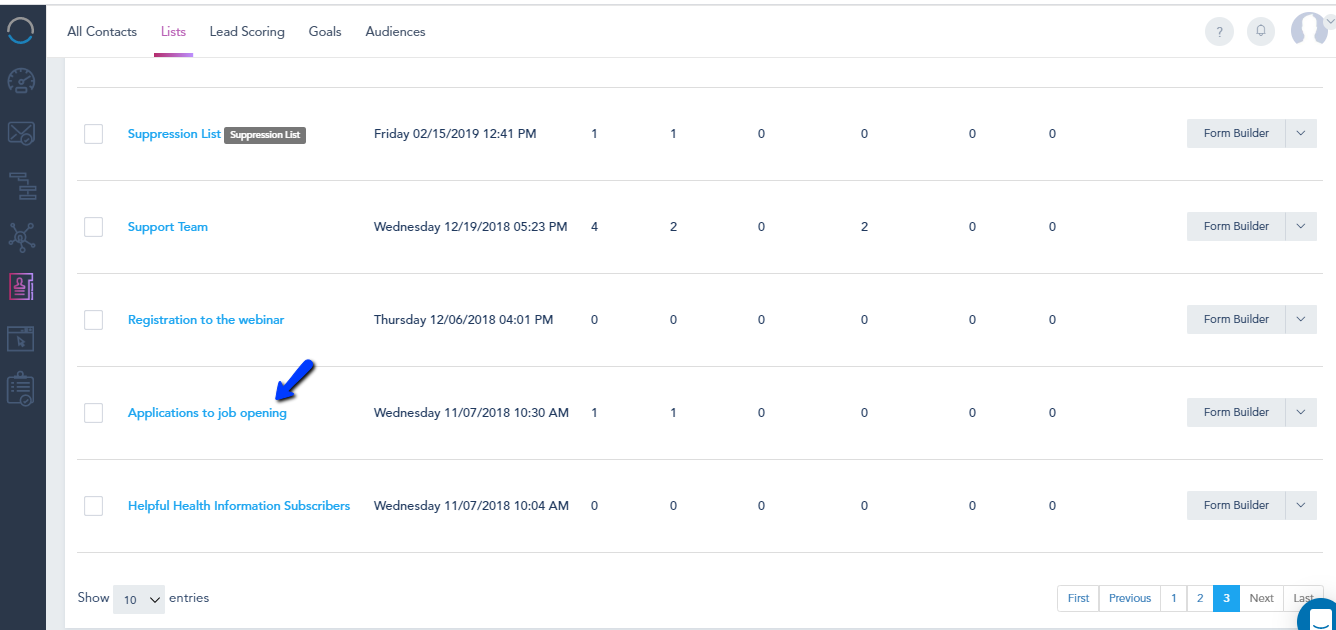
Task: Click Form Builder button for Suppression List
Action: point(1236,133)
